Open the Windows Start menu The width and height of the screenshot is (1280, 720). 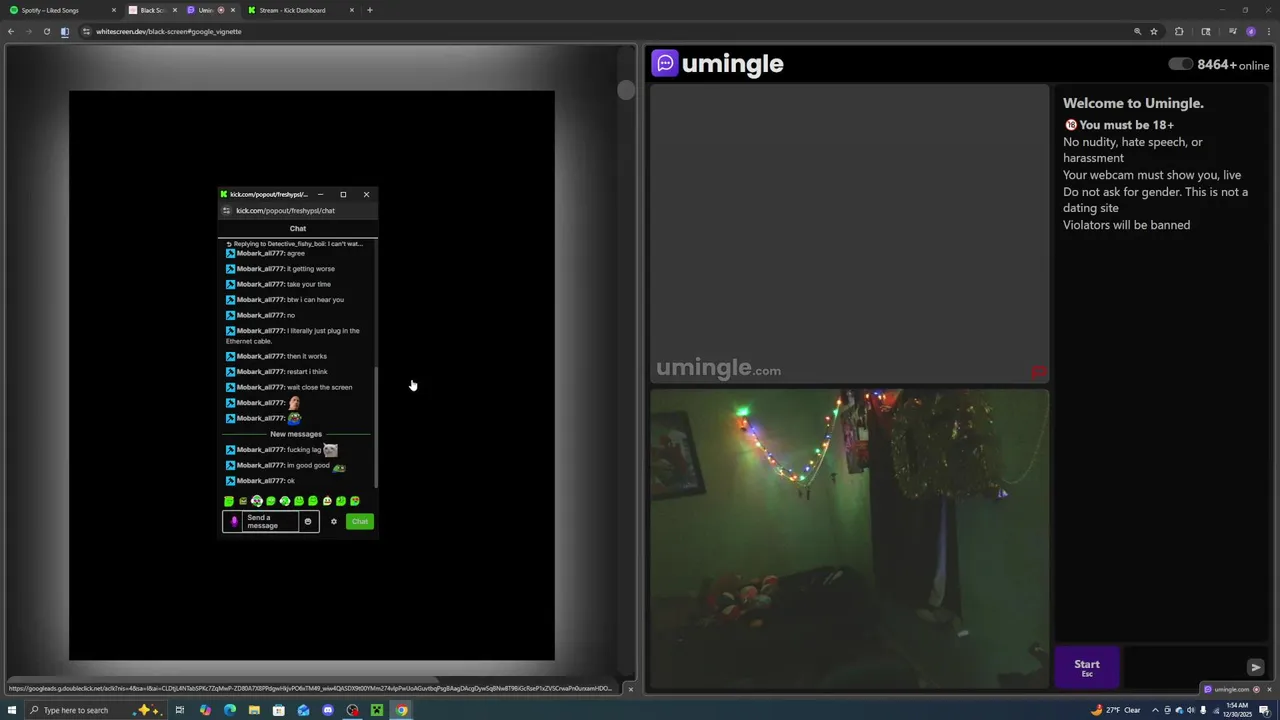(x=11, y=710)
